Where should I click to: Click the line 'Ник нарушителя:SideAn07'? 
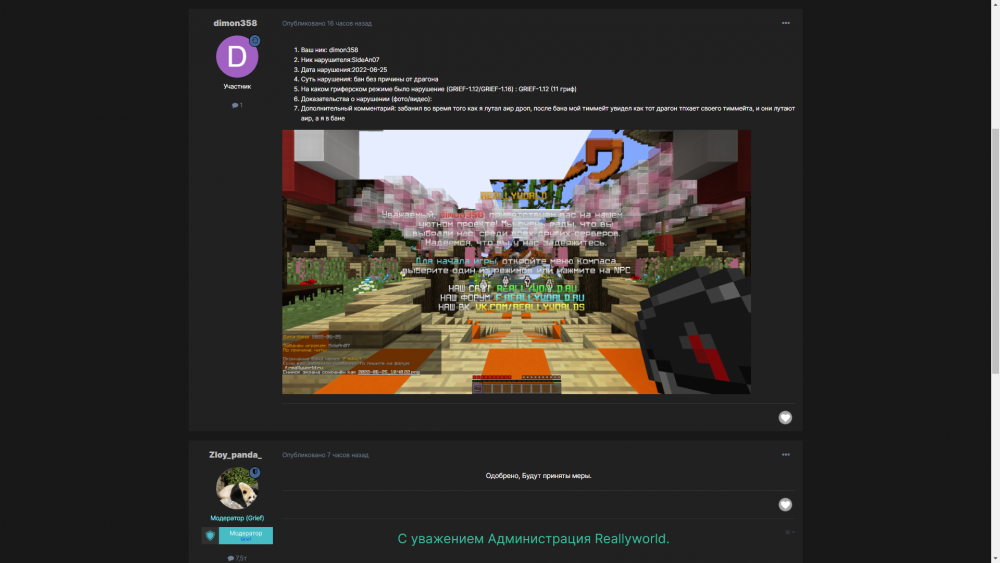(340, 59)
